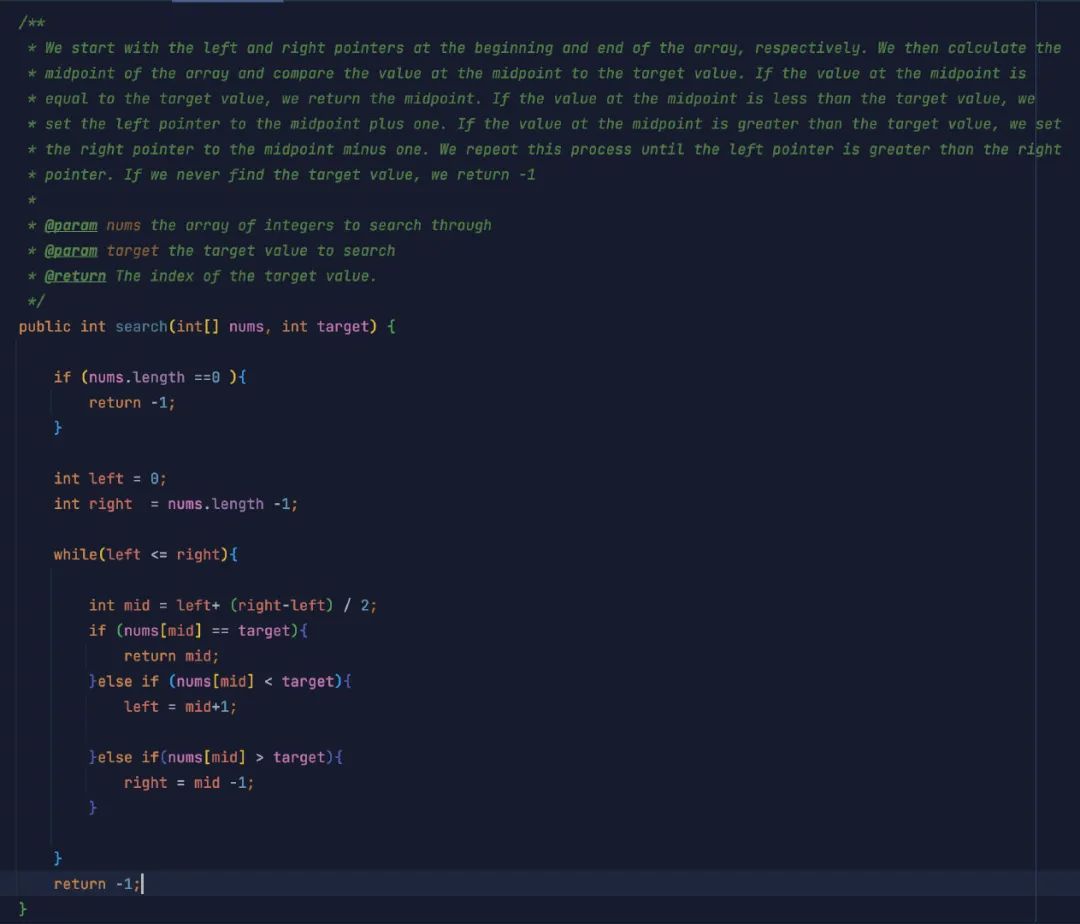Click the 'right = mid -1;' statement

[x=189, y=783]
